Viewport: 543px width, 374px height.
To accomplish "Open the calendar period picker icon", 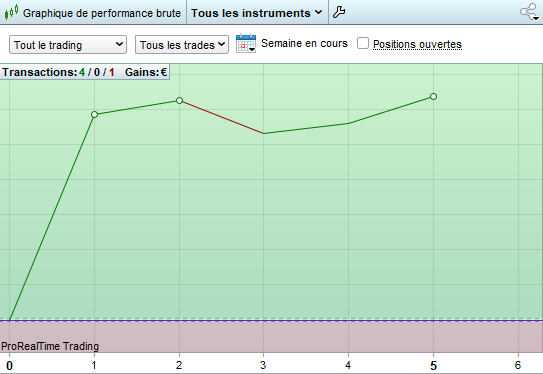I will (x=246, y=44).
